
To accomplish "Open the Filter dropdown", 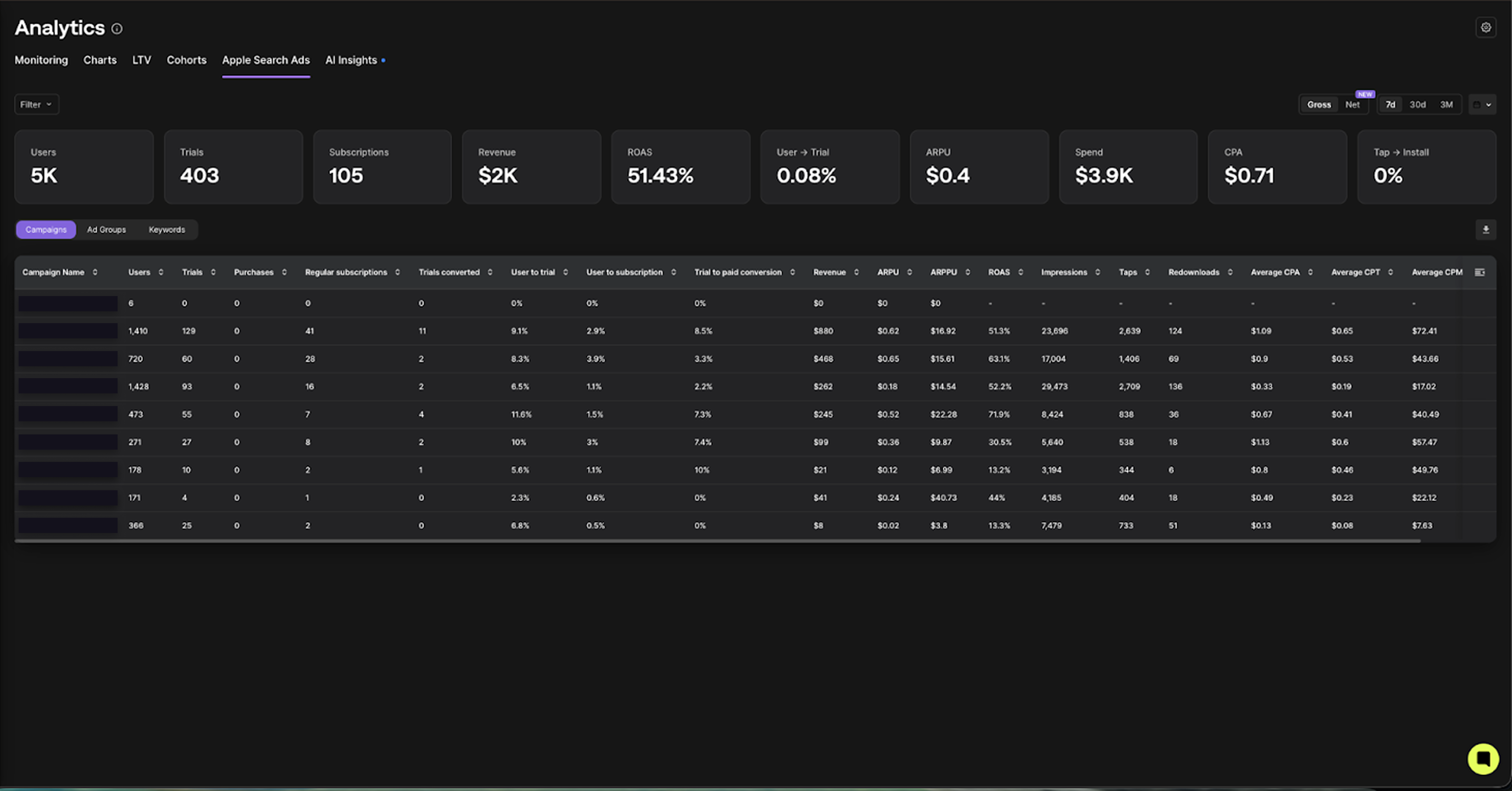I will point(36,104).
